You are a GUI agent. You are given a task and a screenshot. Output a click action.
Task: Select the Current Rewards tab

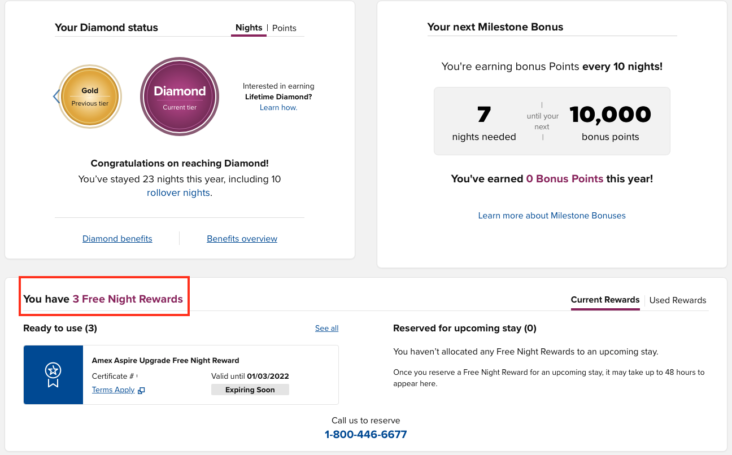pyautogui.click(x=605, y=300)
